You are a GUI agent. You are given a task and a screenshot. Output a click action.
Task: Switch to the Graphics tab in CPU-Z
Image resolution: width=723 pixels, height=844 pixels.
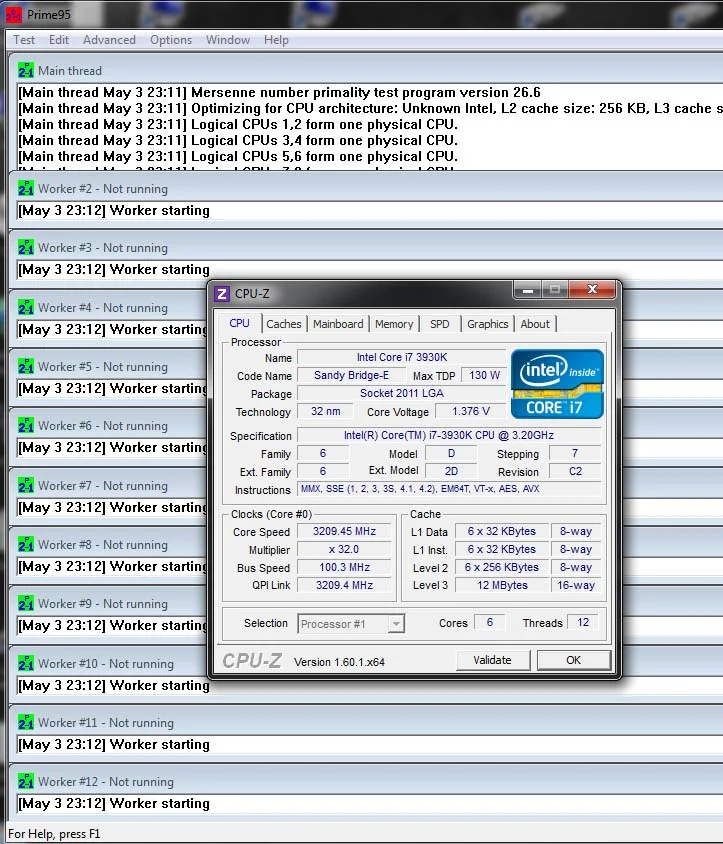[488, 324]
